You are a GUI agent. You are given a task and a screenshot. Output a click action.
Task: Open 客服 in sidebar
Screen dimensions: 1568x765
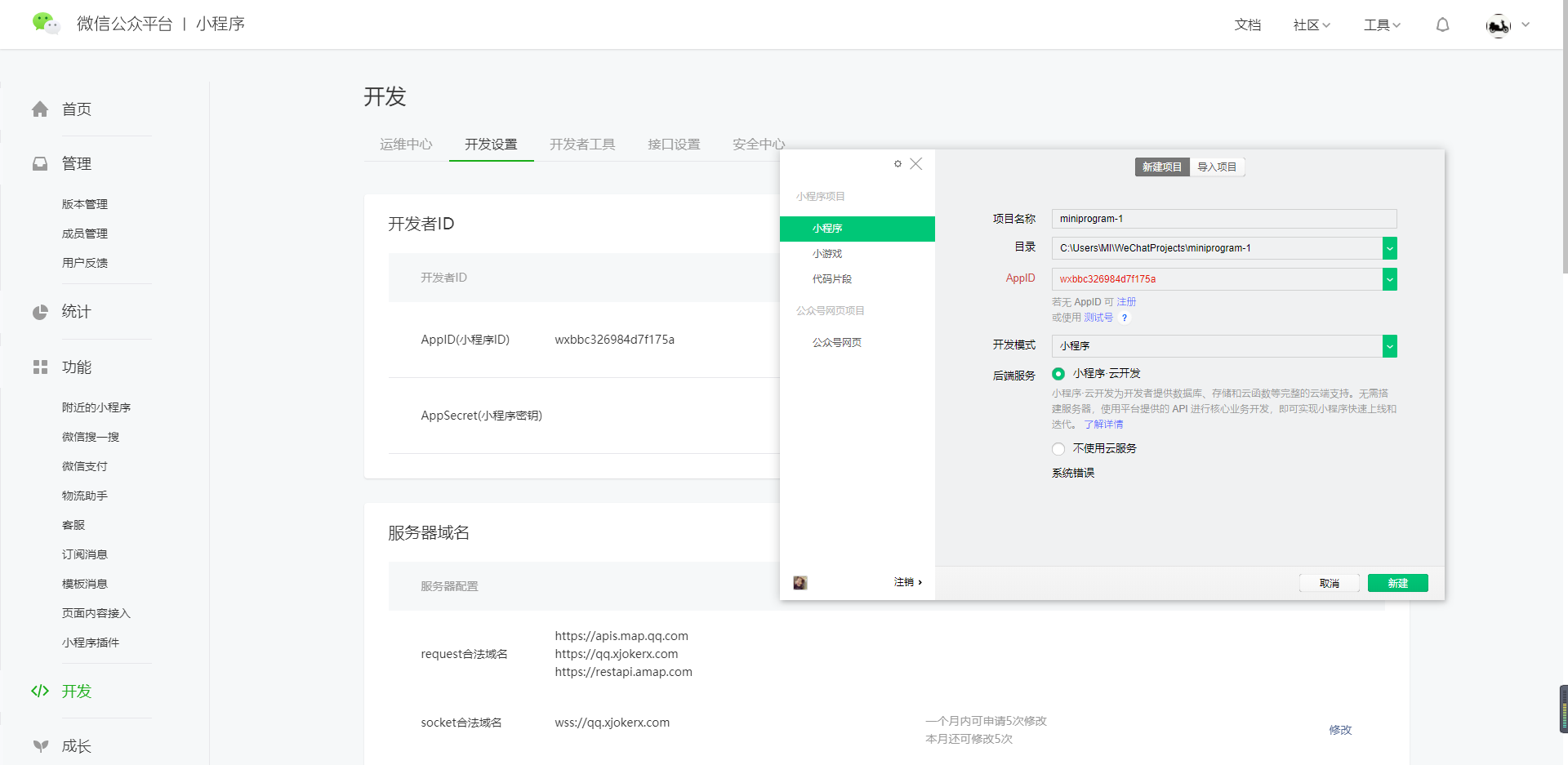[x=73, y=525]
